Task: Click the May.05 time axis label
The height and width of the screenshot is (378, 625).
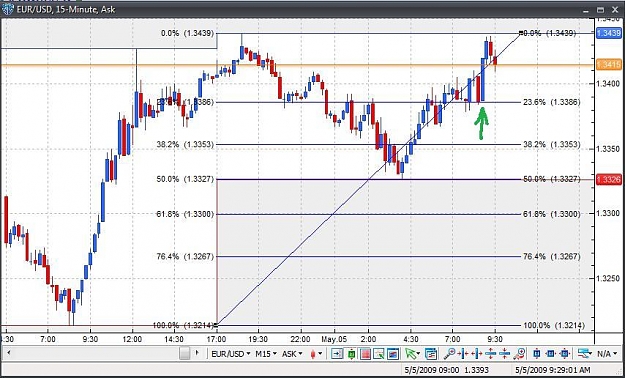Action: pos(334,339)
